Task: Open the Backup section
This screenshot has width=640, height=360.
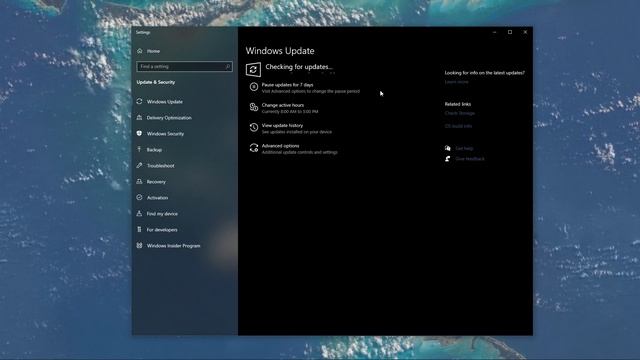Action: [x=149, y=150]
